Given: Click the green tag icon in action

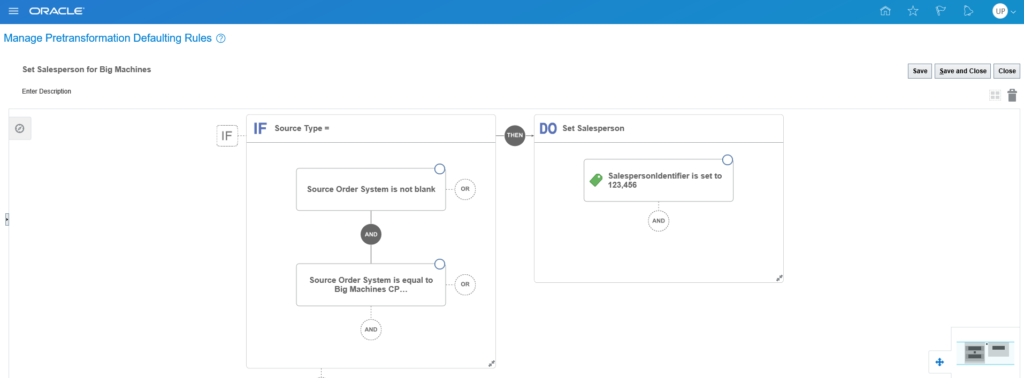Looking at the screenshot, I should (596, 180).
